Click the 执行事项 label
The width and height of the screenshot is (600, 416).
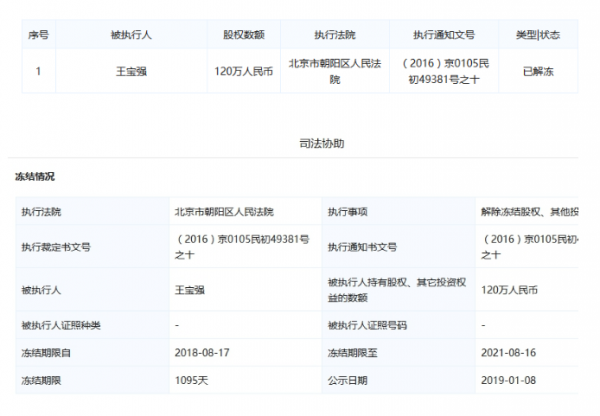347,212
